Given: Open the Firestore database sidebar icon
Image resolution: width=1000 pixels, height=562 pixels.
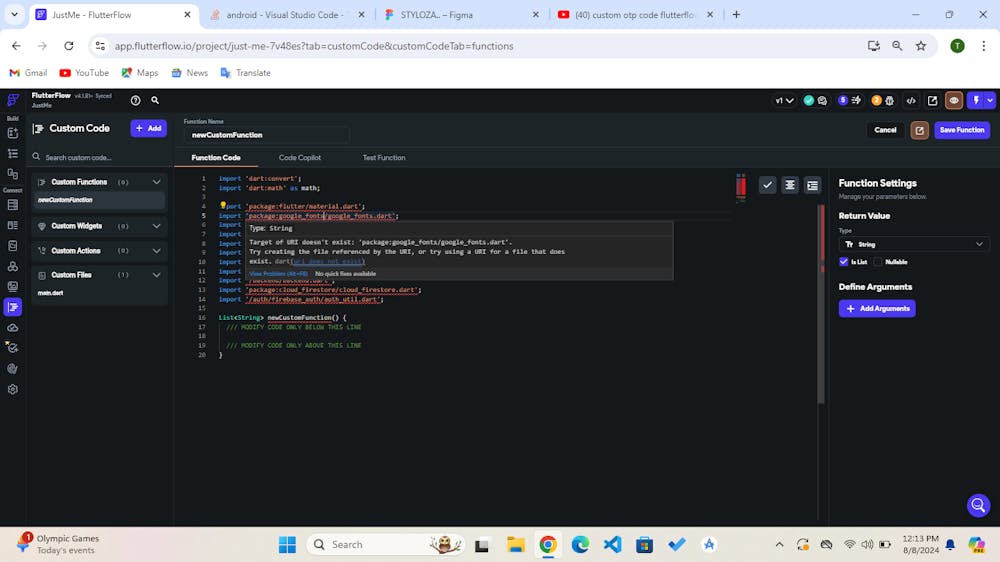Looking at the screenshot, I should click(13, 205).
